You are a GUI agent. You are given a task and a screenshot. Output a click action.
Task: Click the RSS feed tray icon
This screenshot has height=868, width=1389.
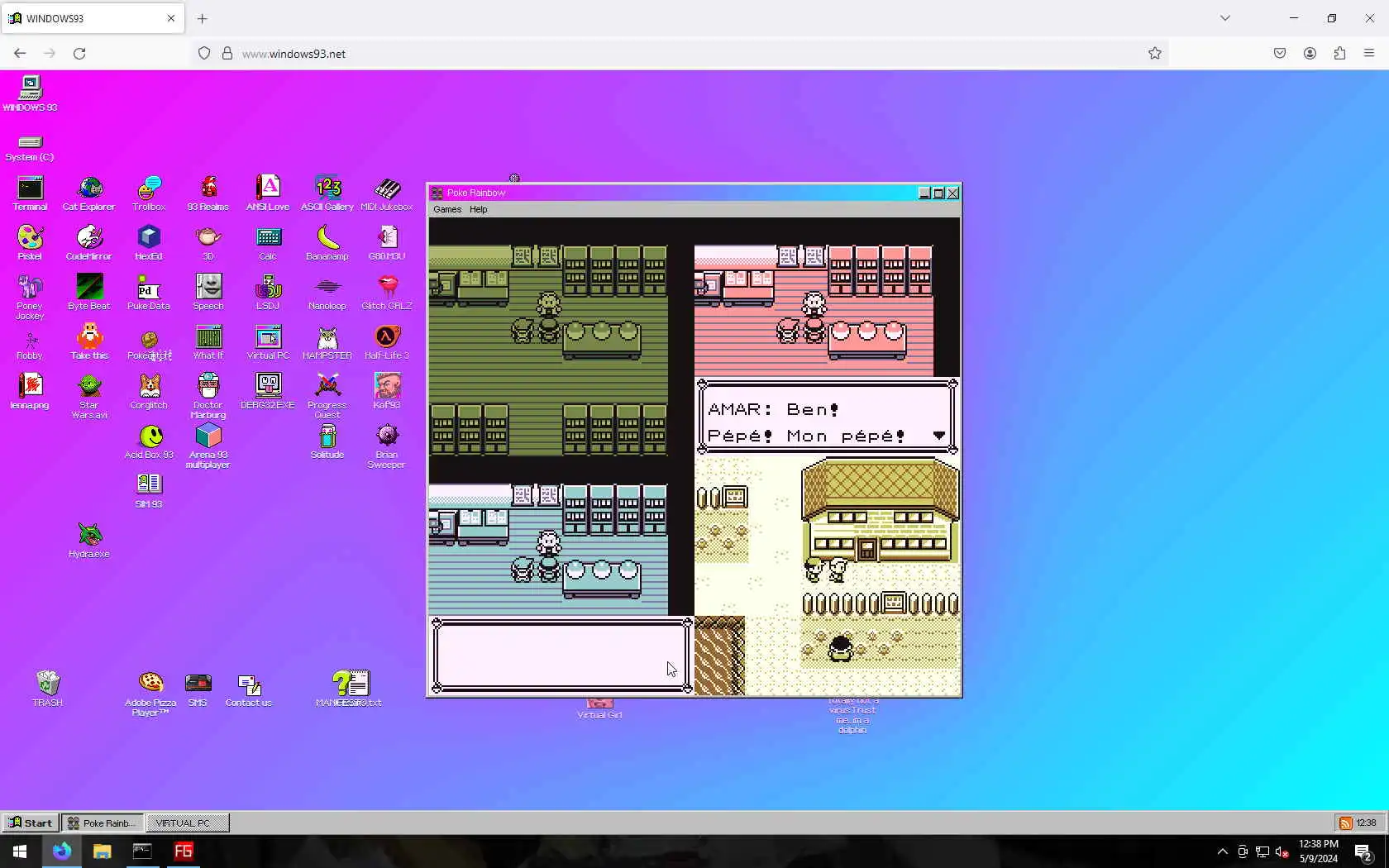(1346, 823)
